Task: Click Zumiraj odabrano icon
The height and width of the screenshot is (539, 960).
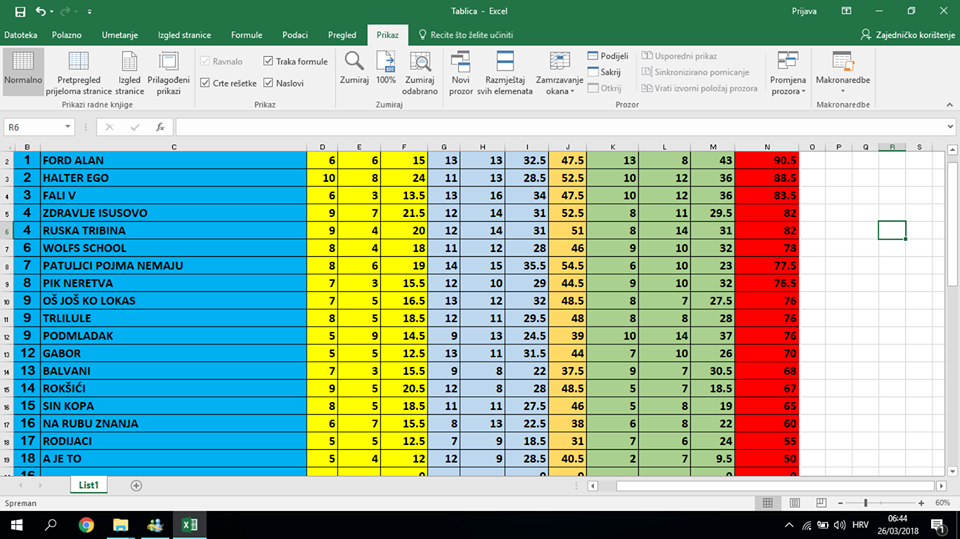Action: click(x=421, y=62)
